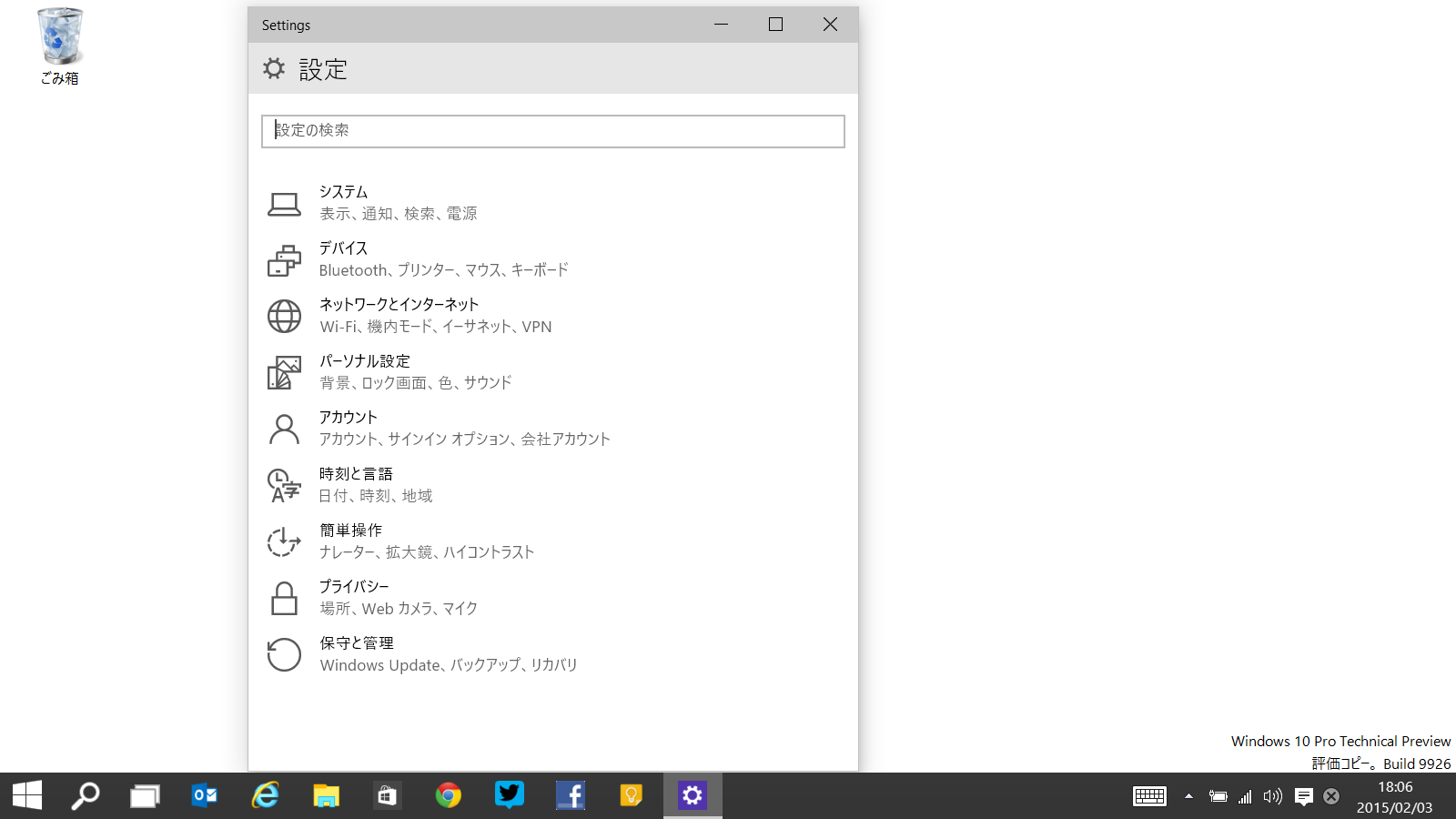The height and width of the screenshot is (819, 1456).
Task: Click the 時刻と言語 clock icon
Action: click(284, 485)
